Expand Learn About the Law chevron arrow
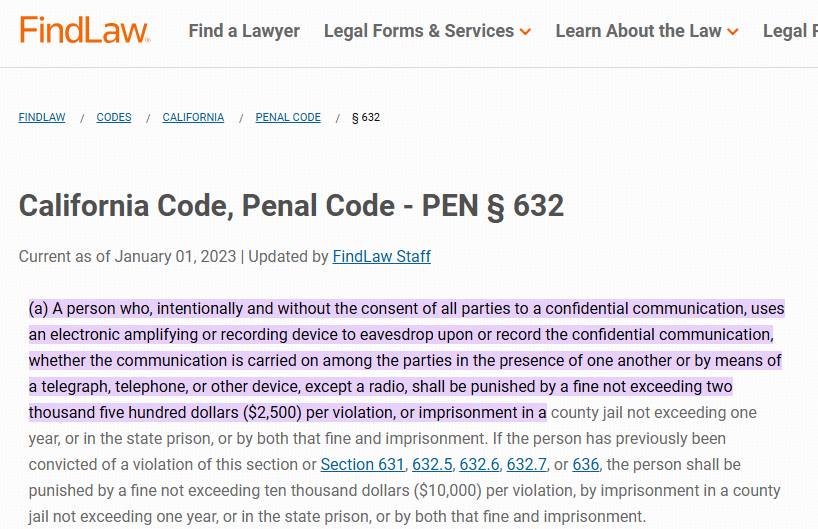The height and width of the screenshot is (529, 818). [x=733, y=32]
